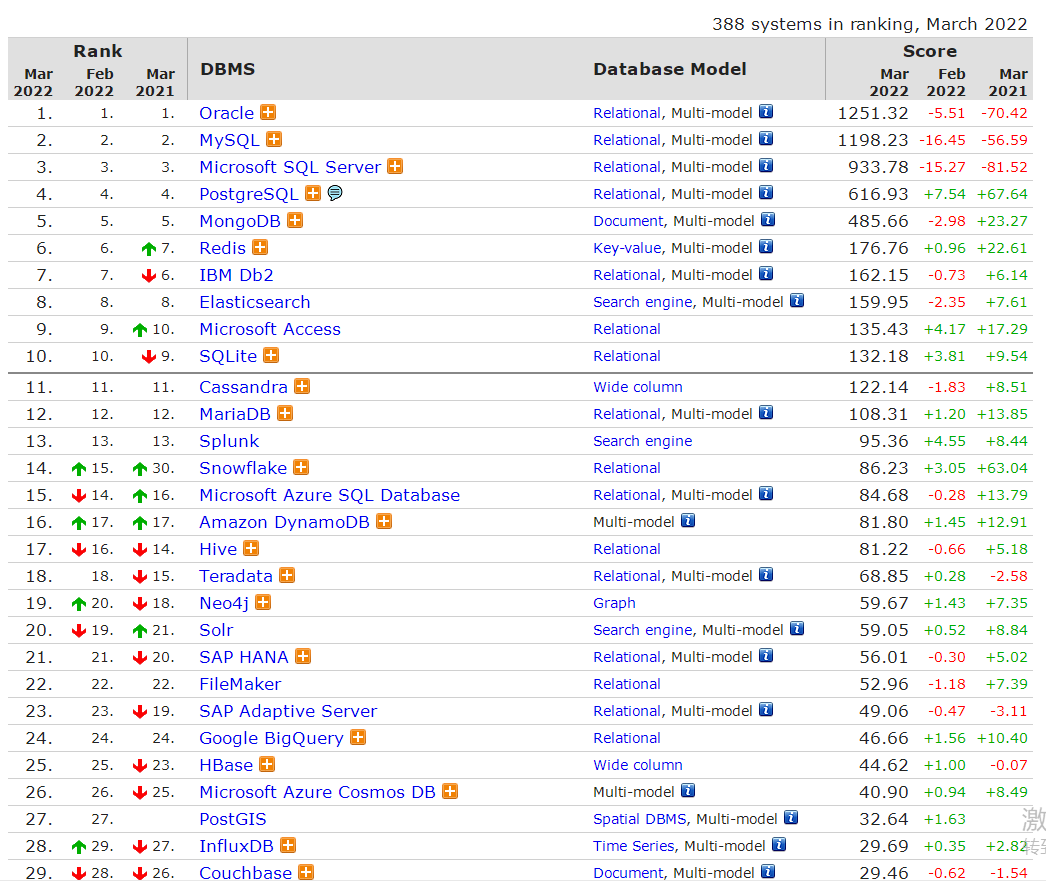The image size is (1046, 881).
Task: Click the plus icon next to Hive
Action: point(251,548)
